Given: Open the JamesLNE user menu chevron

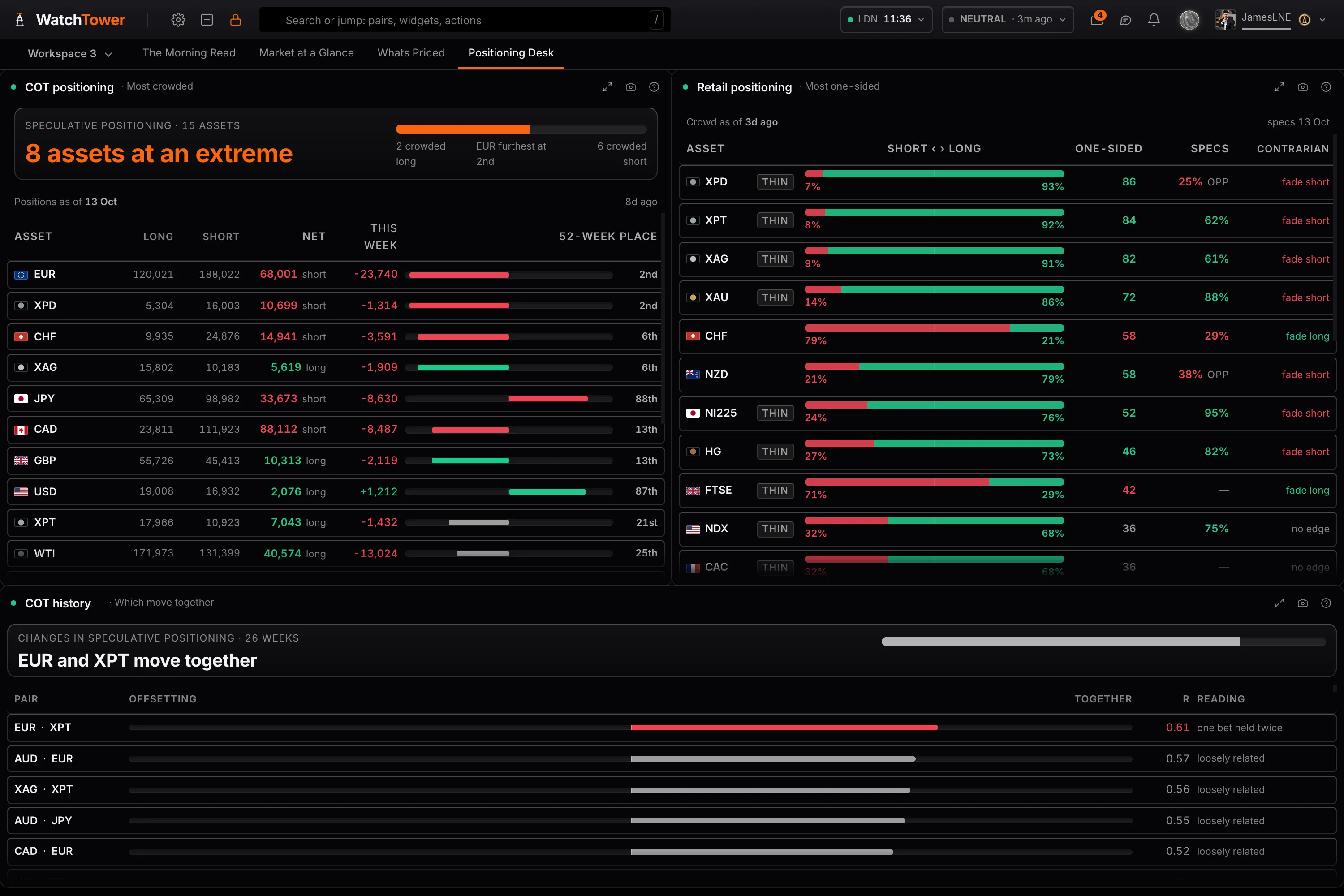Looking at the screenshot, I should [x=1322, y=20].
